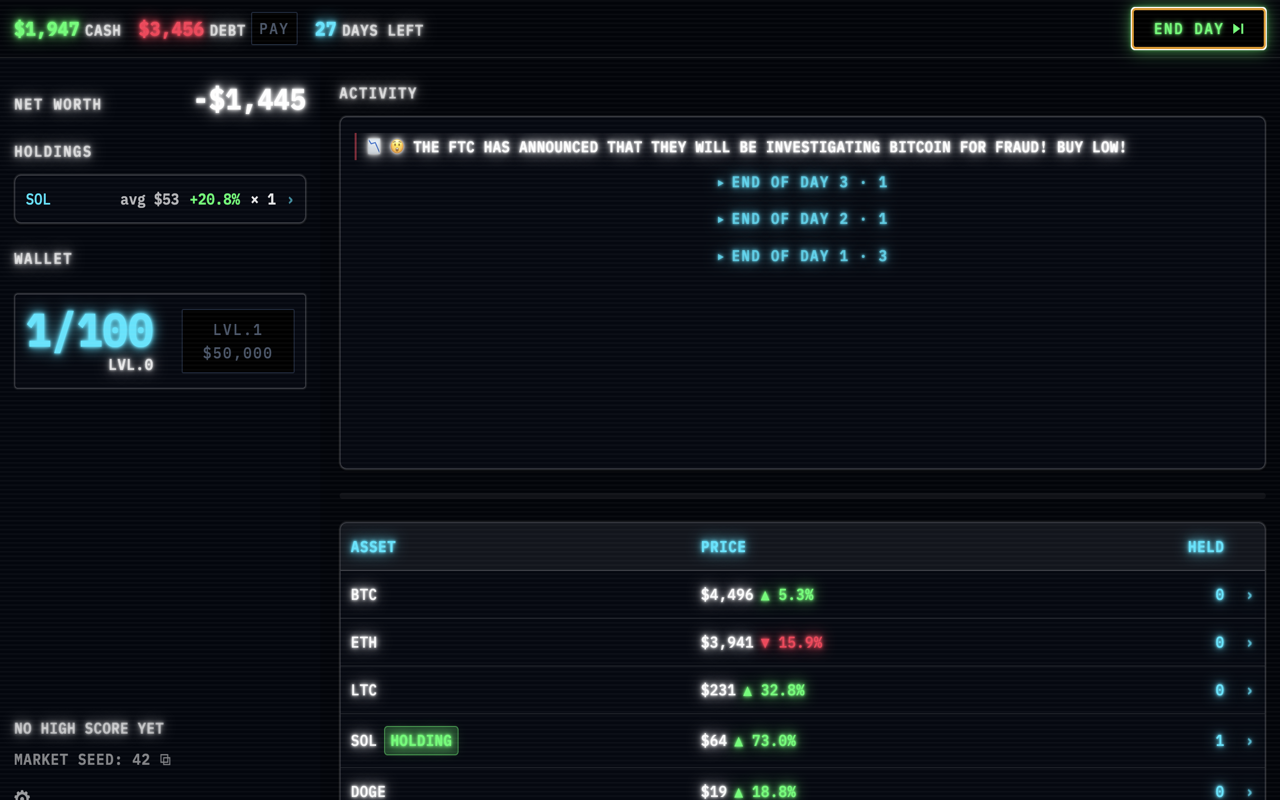Select the ETH asset name
The width and height of the screenshot is (1280, 800).
tap(364, 643)
